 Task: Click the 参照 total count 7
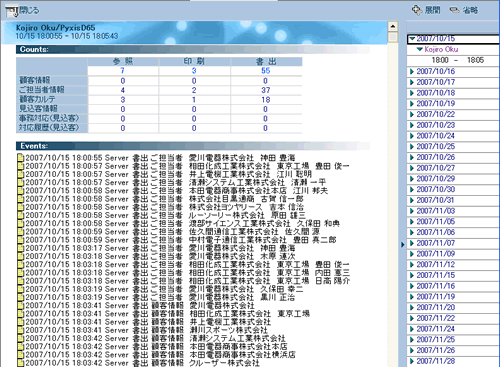coord(122,71)
